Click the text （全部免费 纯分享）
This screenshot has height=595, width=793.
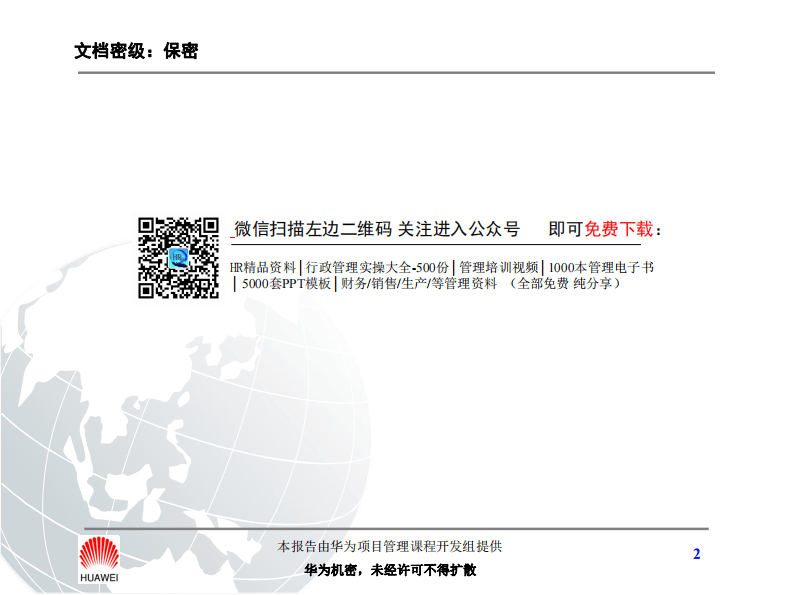(564, 283)
